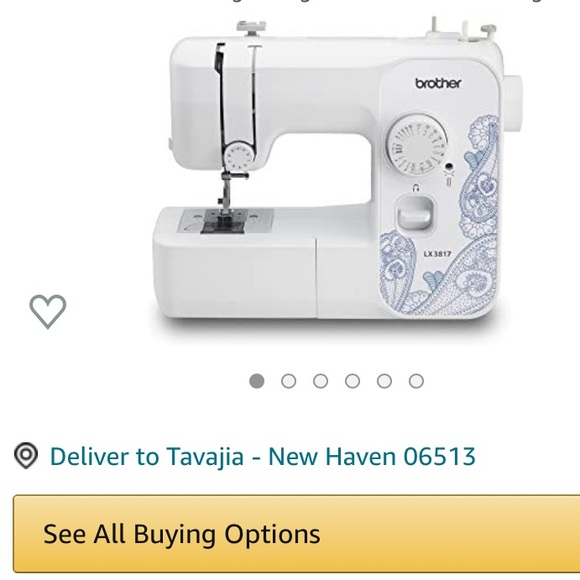Click See All Buying Options button
580x580 pixels.
296,534
